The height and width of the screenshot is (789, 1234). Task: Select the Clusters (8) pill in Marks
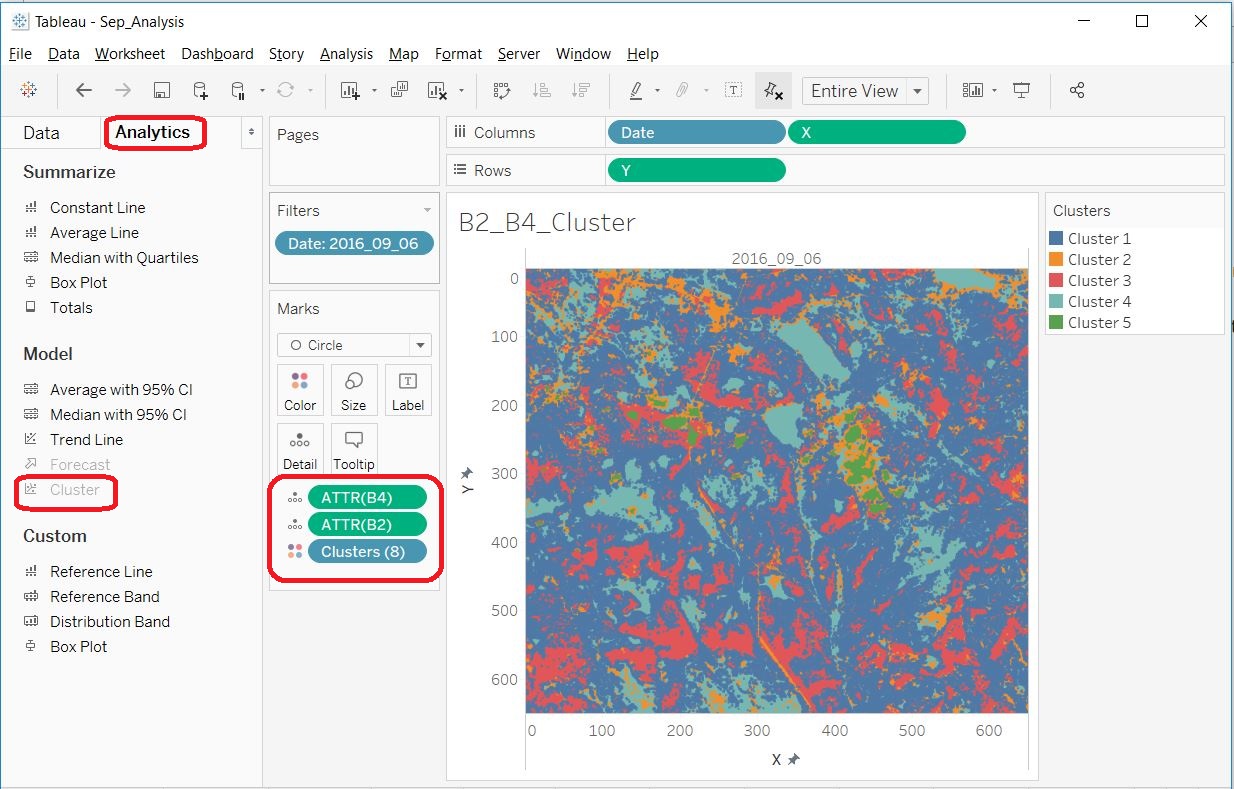[367, 551]
